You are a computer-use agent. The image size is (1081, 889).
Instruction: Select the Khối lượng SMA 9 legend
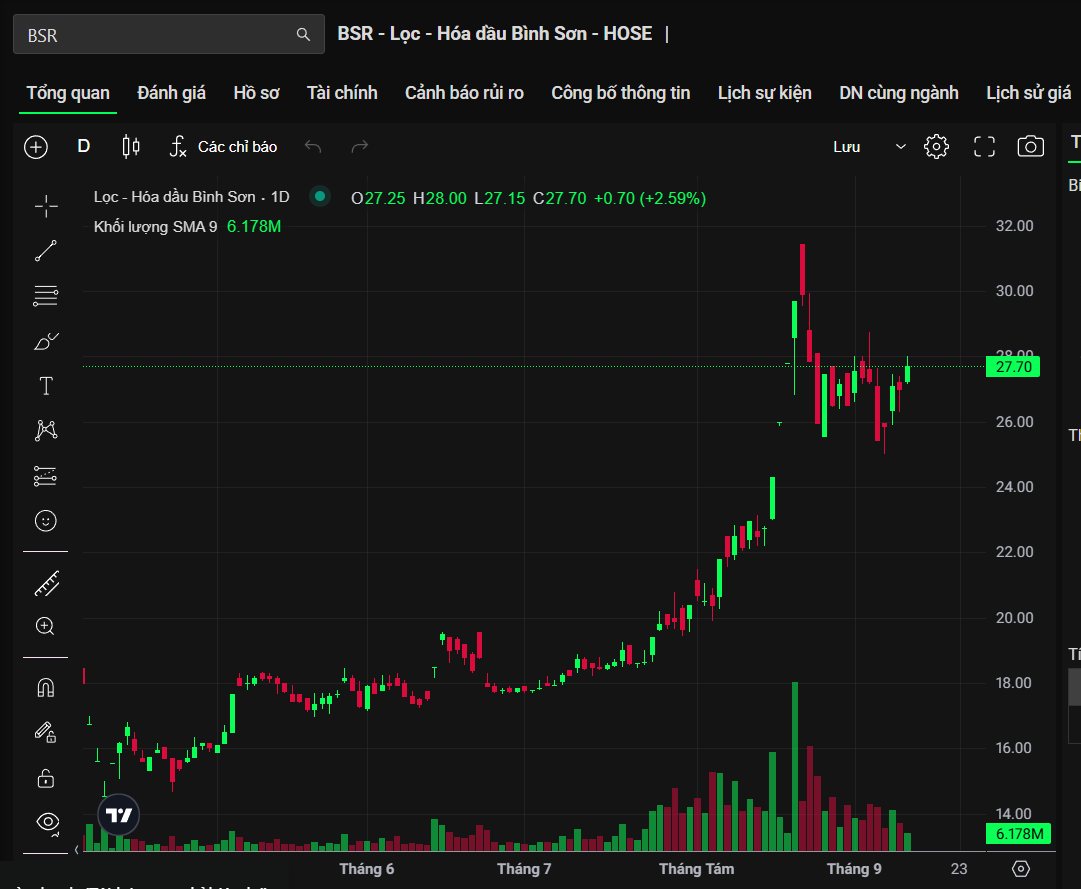(155, 227)
